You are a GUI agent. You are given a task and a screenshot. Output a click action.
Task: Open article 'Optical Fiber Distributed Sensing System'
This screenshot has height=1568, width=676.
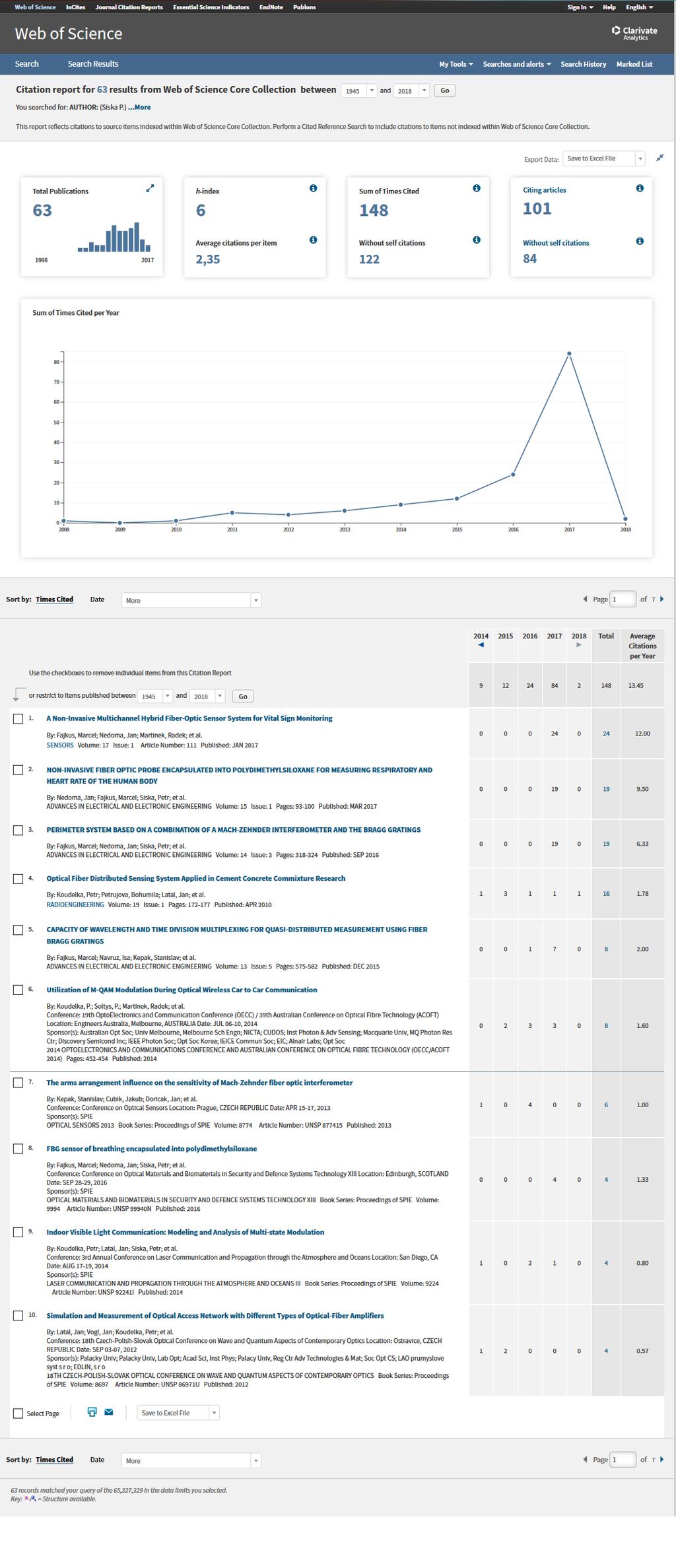[x=196, y=879]
